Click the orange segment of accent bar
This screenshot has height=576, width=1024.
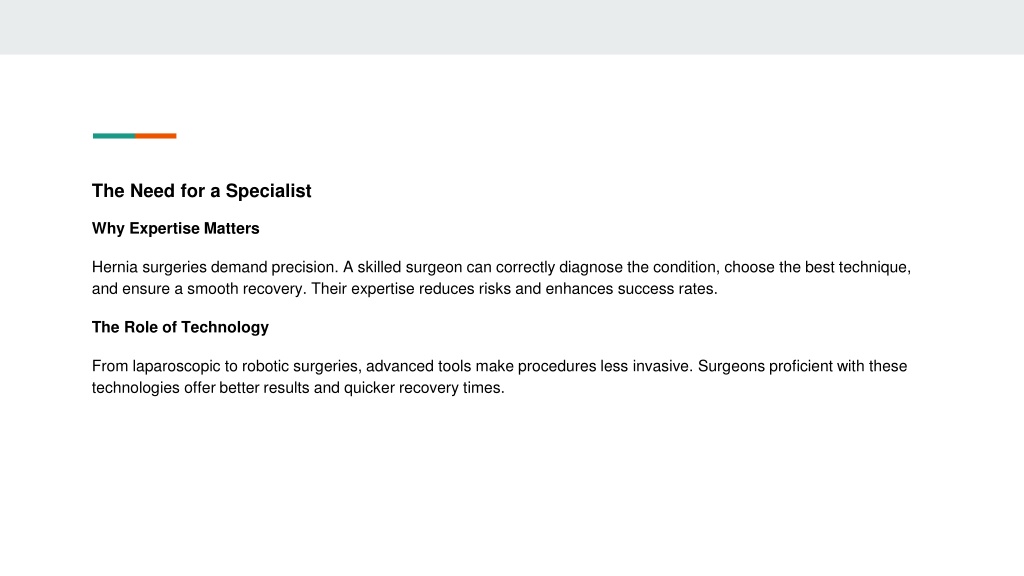pyautogui.click(x=156, y=136)
